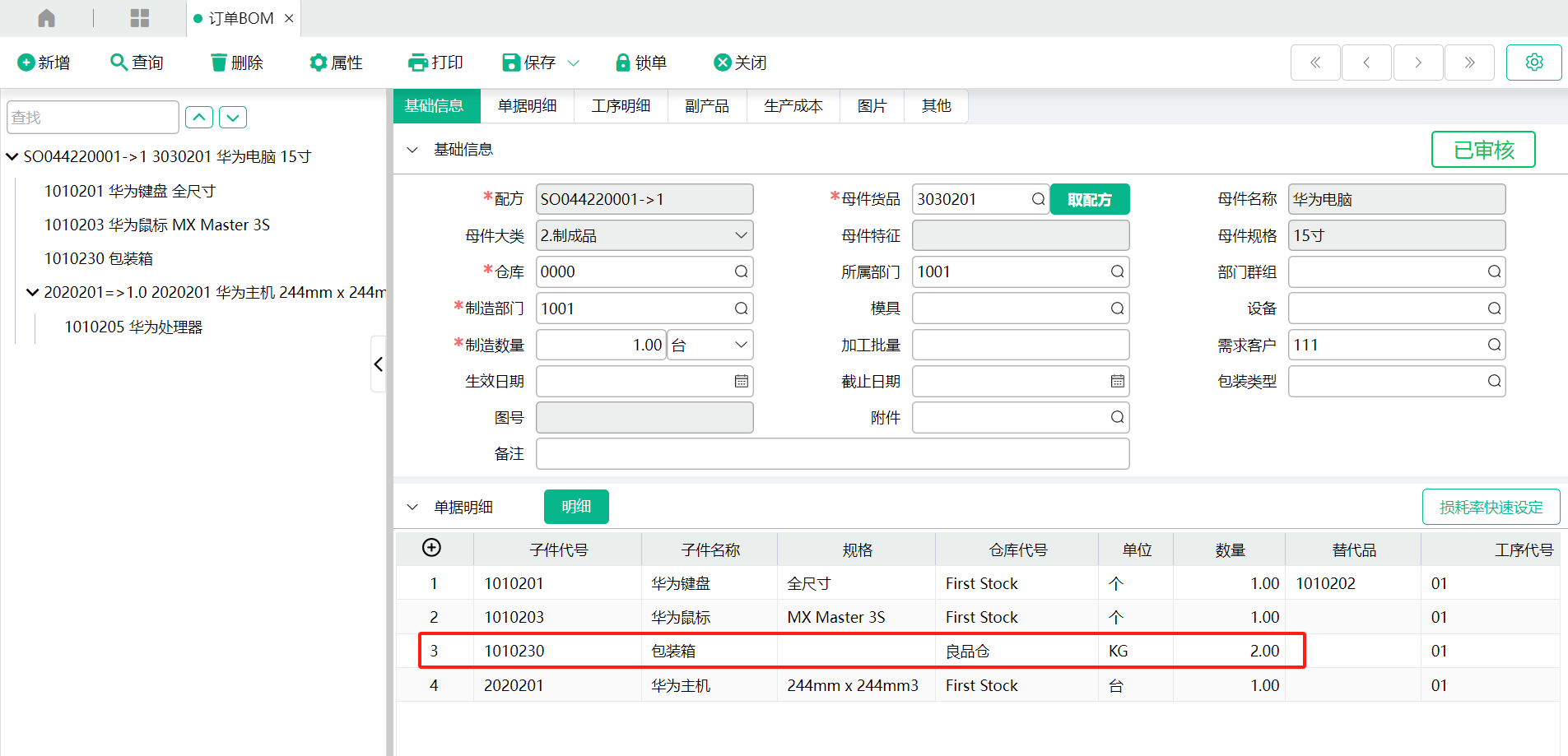Open the home page icon
1568x756 pixels.
(x=46, y=18)
